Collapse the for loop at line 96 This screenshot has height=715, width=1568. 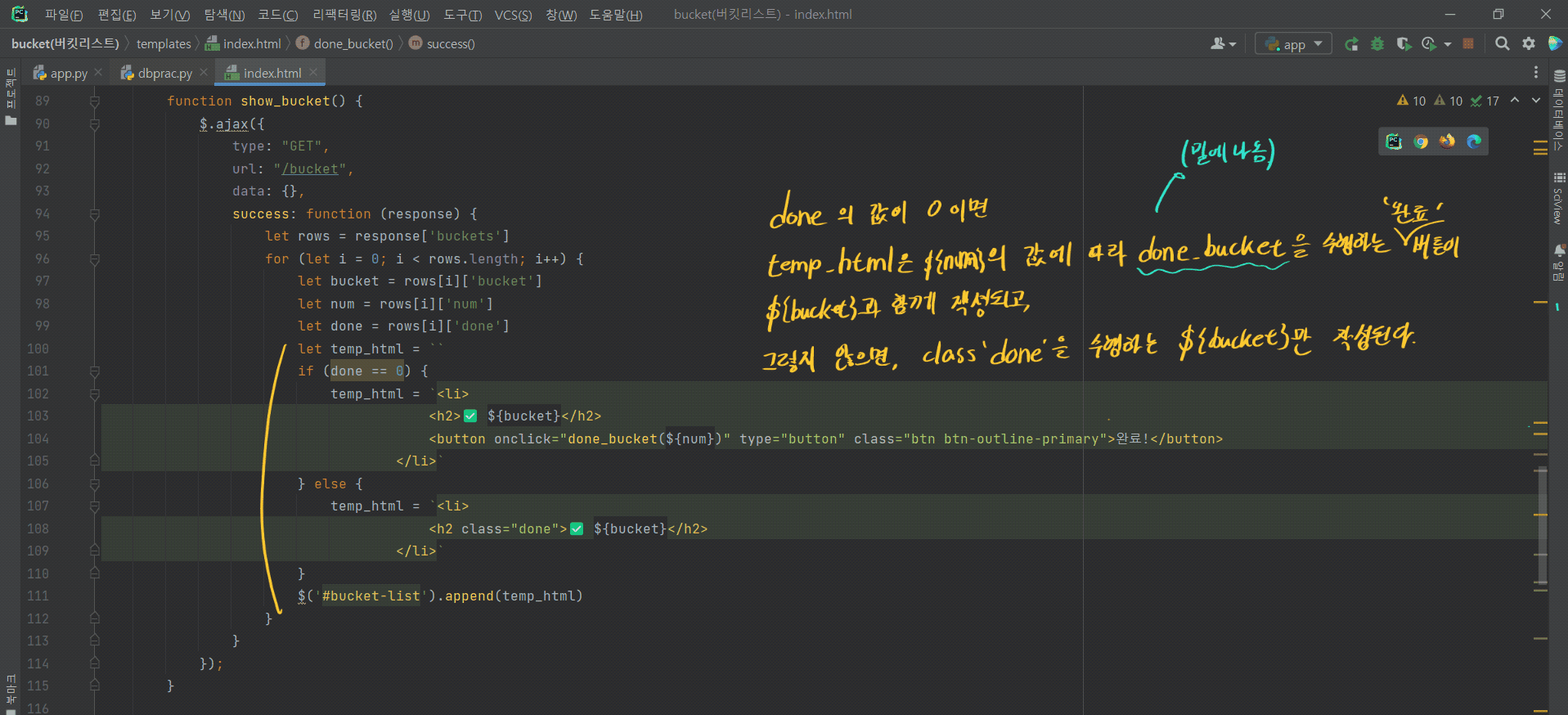(94, 259)
